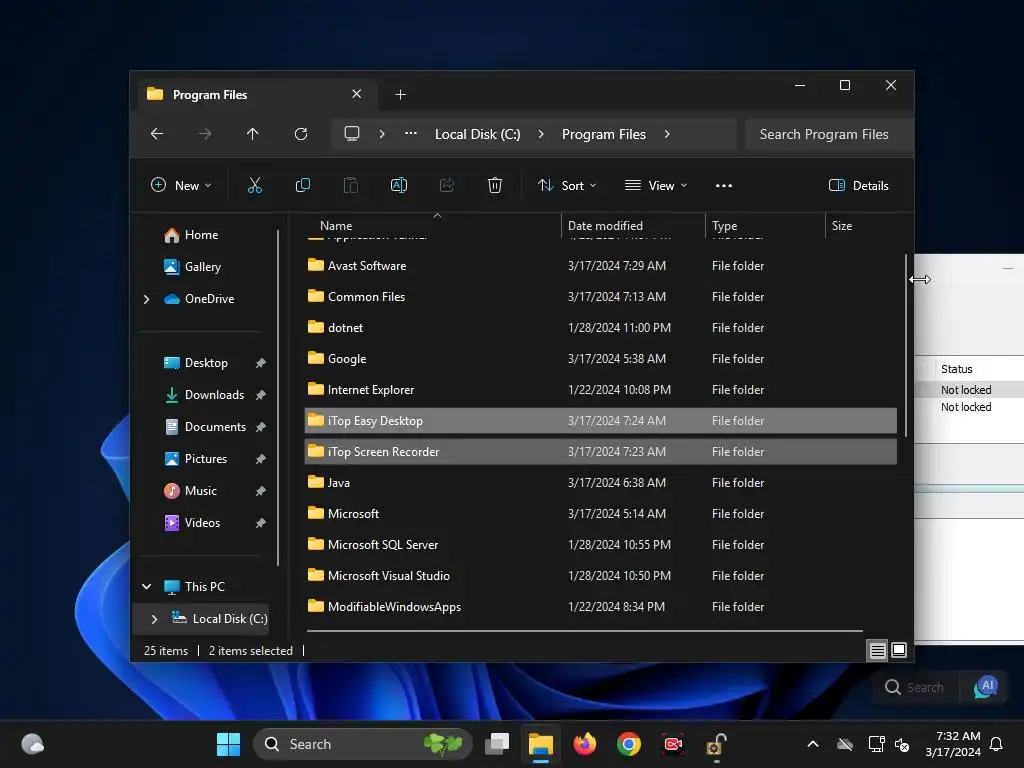Open Firefox from the taskbar
Screen dimensions: 1024x768
tap(584, 744)
